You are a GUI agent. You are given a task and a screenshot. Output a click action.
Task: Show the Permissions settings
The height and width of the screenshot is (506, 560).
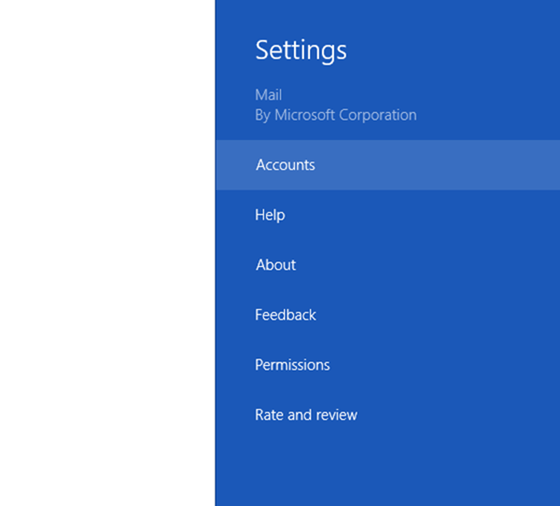388,365
